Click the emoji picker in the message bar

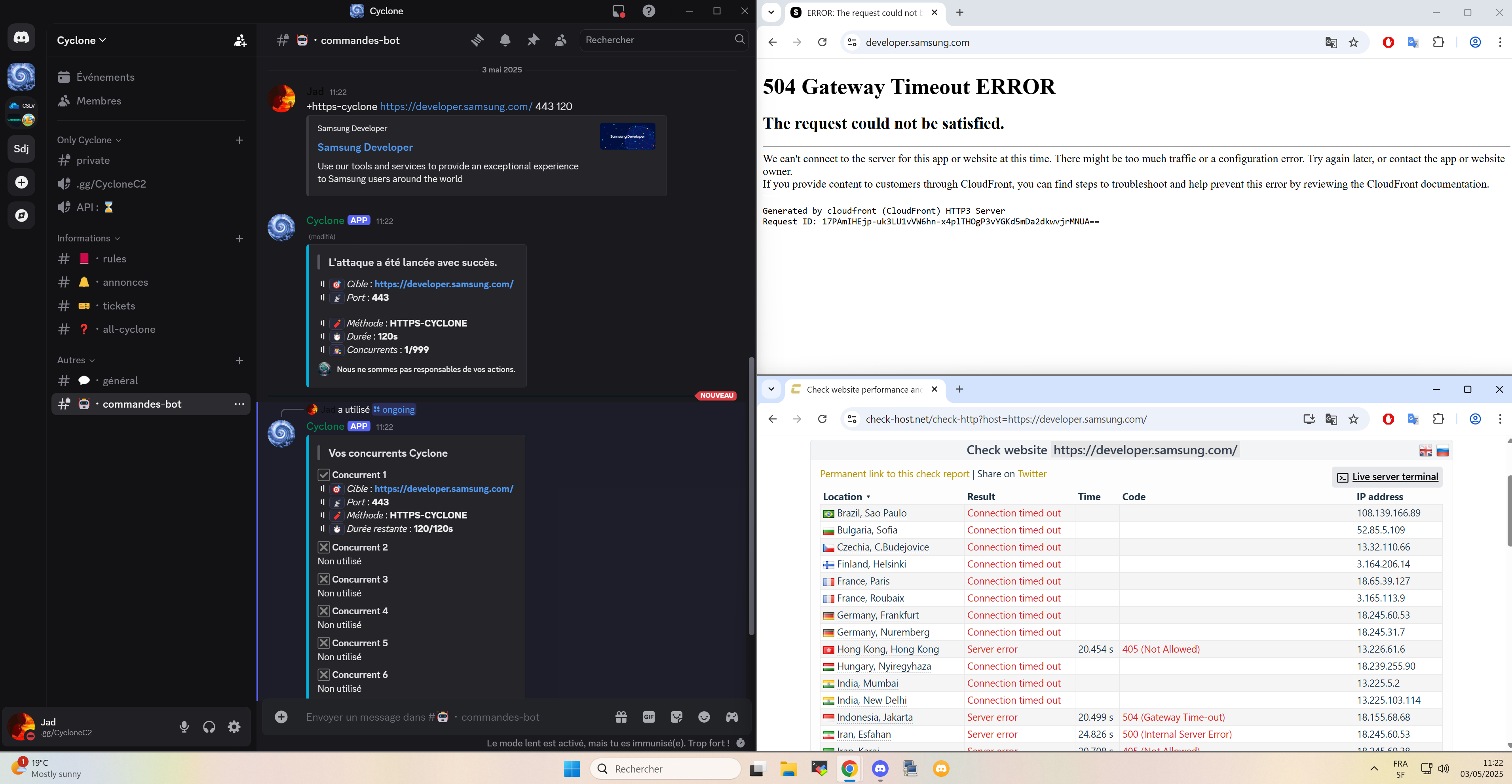click(x=704, y=716)
